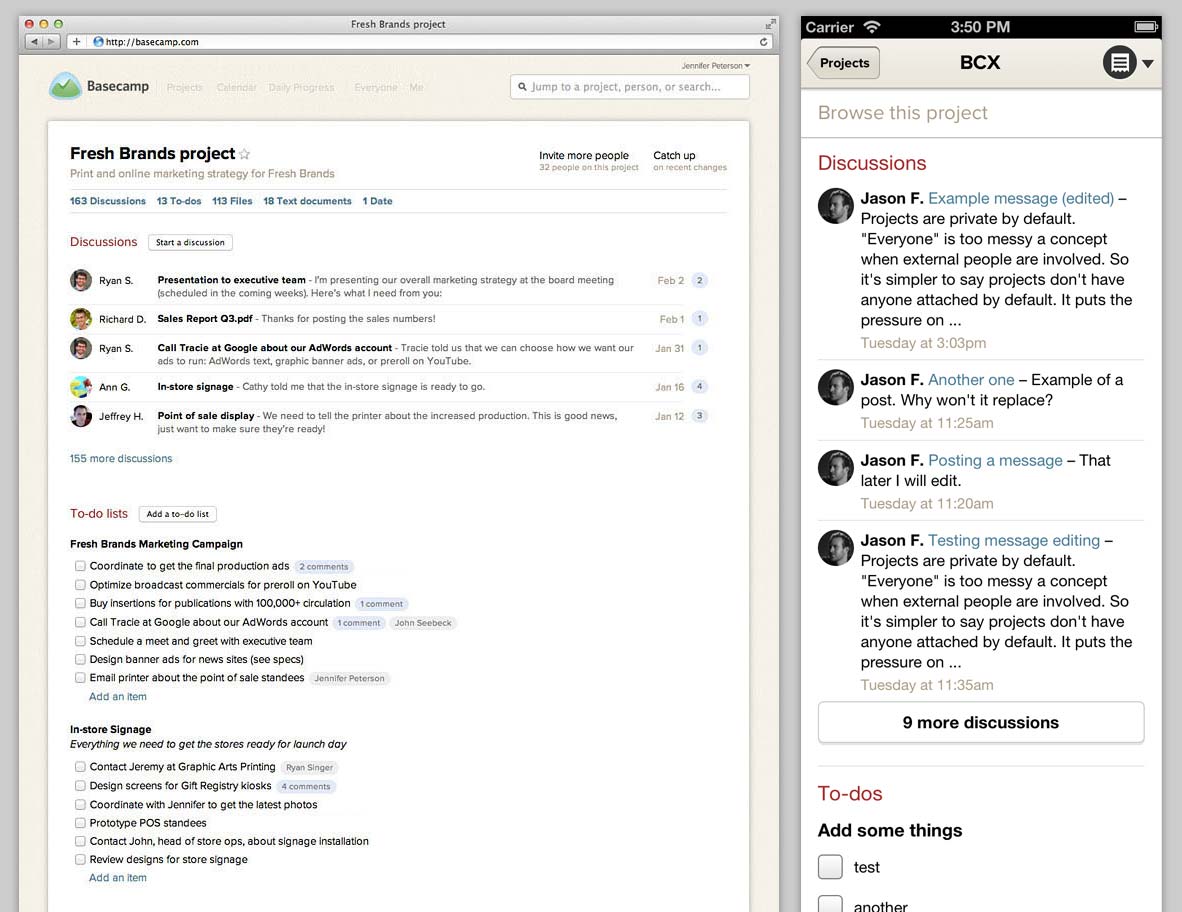The width and height of the screenshot is (1182, 912).
Task: Open Projects in Basecamp top navigation
Action: tap(185, 87)
